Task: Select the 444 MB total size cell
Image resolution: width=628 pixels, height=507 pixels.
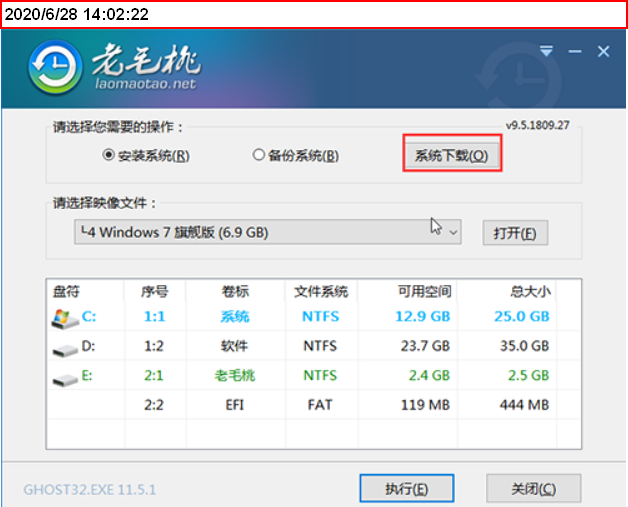Action: [x=524, y=405]
